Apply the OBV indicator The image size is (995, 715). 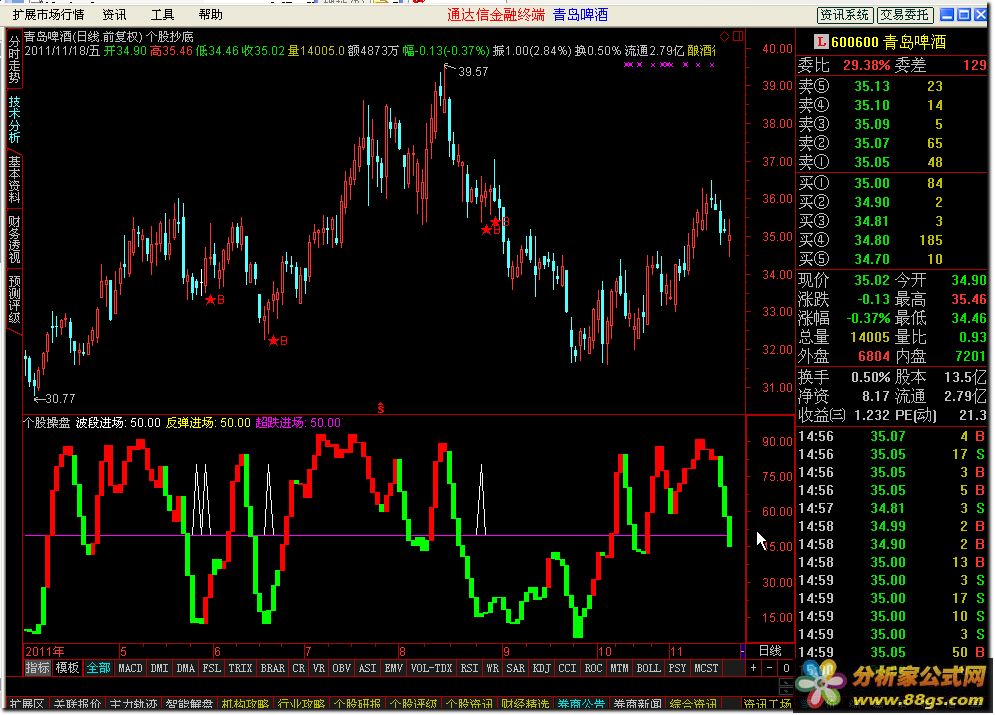pyautogui.click(x=341, y=668)
